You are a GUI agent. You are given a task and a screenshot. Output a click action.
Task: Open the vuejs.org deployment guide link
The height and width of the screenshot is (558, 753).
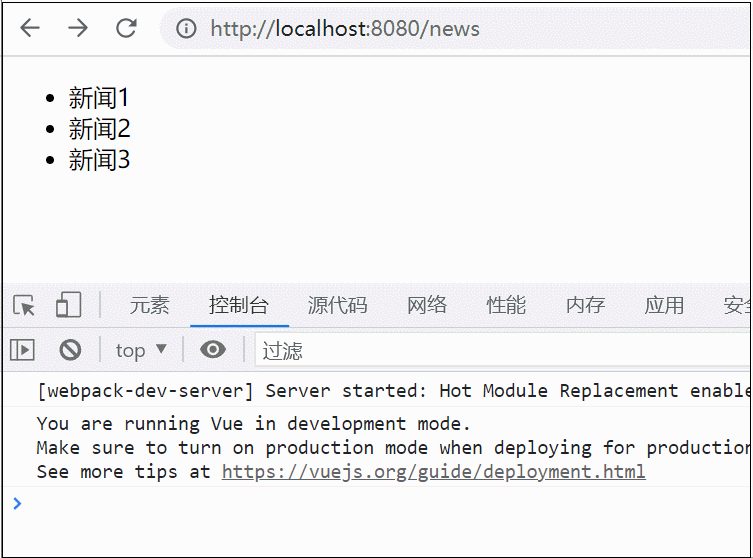point(433,472)
